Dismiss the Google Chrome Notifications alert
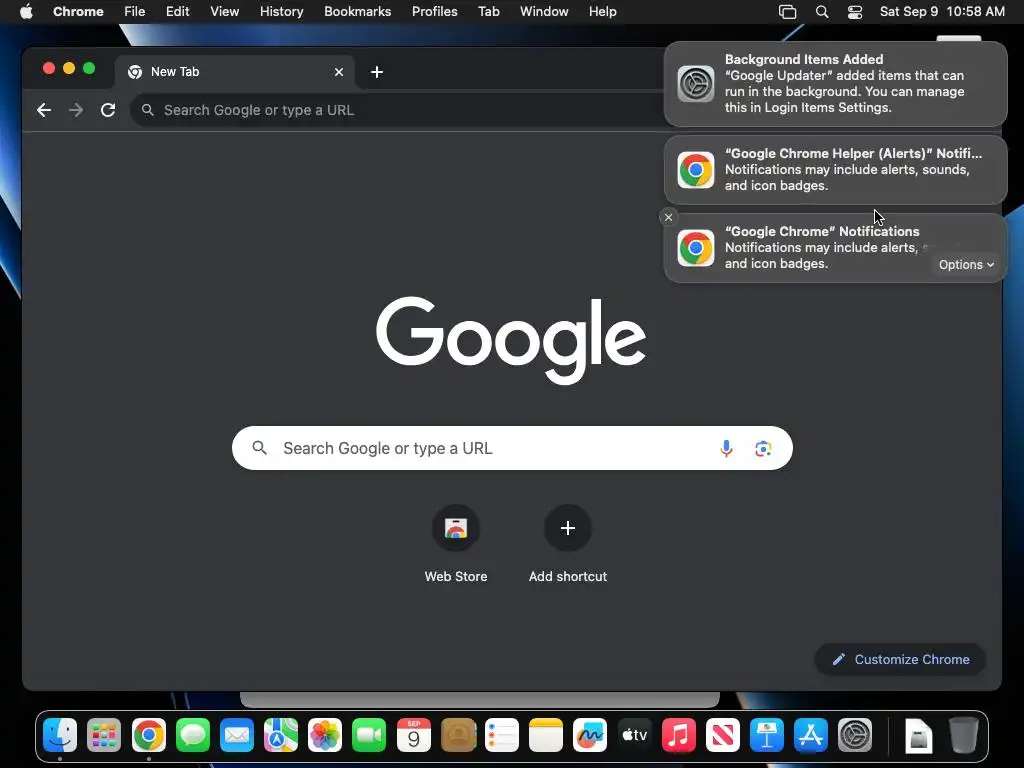The height and width of the screenshot is (768, 1024). click(668, 217)
